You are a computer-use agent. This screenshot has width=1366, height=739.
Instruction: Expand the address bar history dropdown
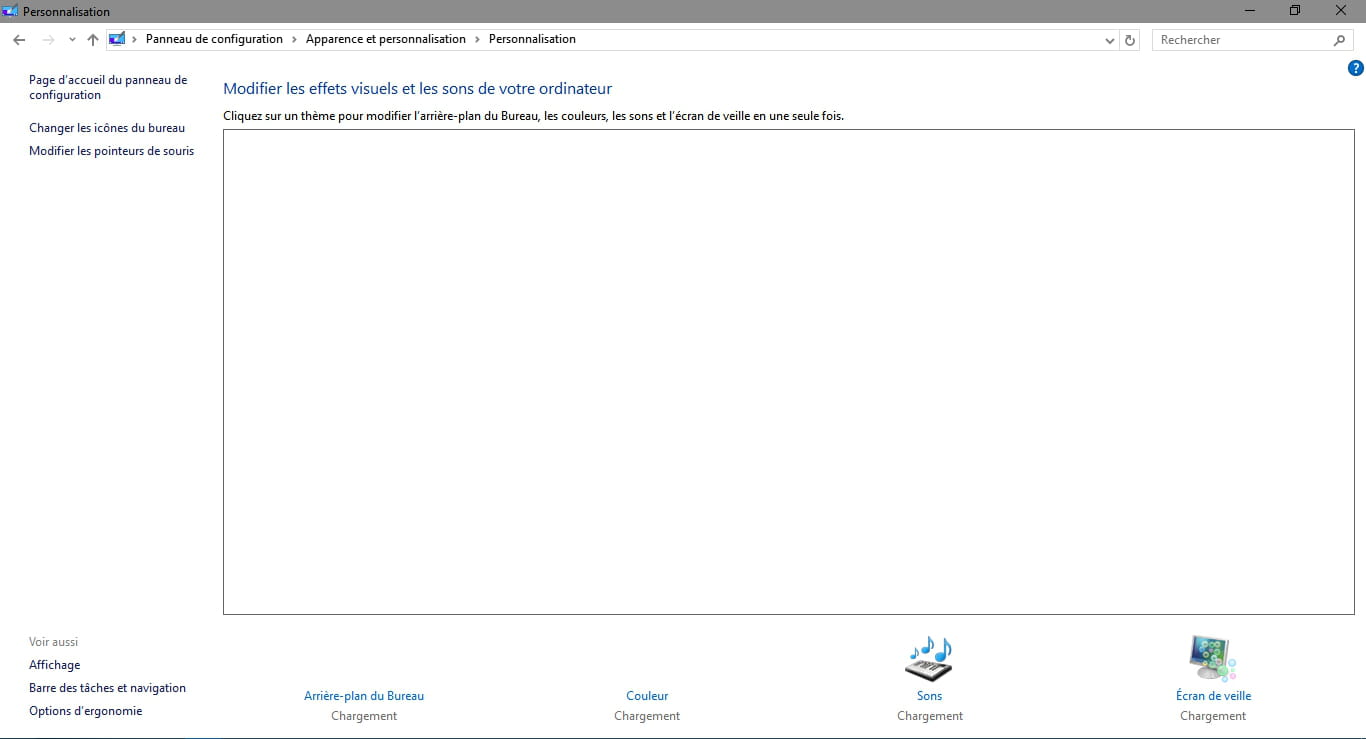click(1110, 40)
